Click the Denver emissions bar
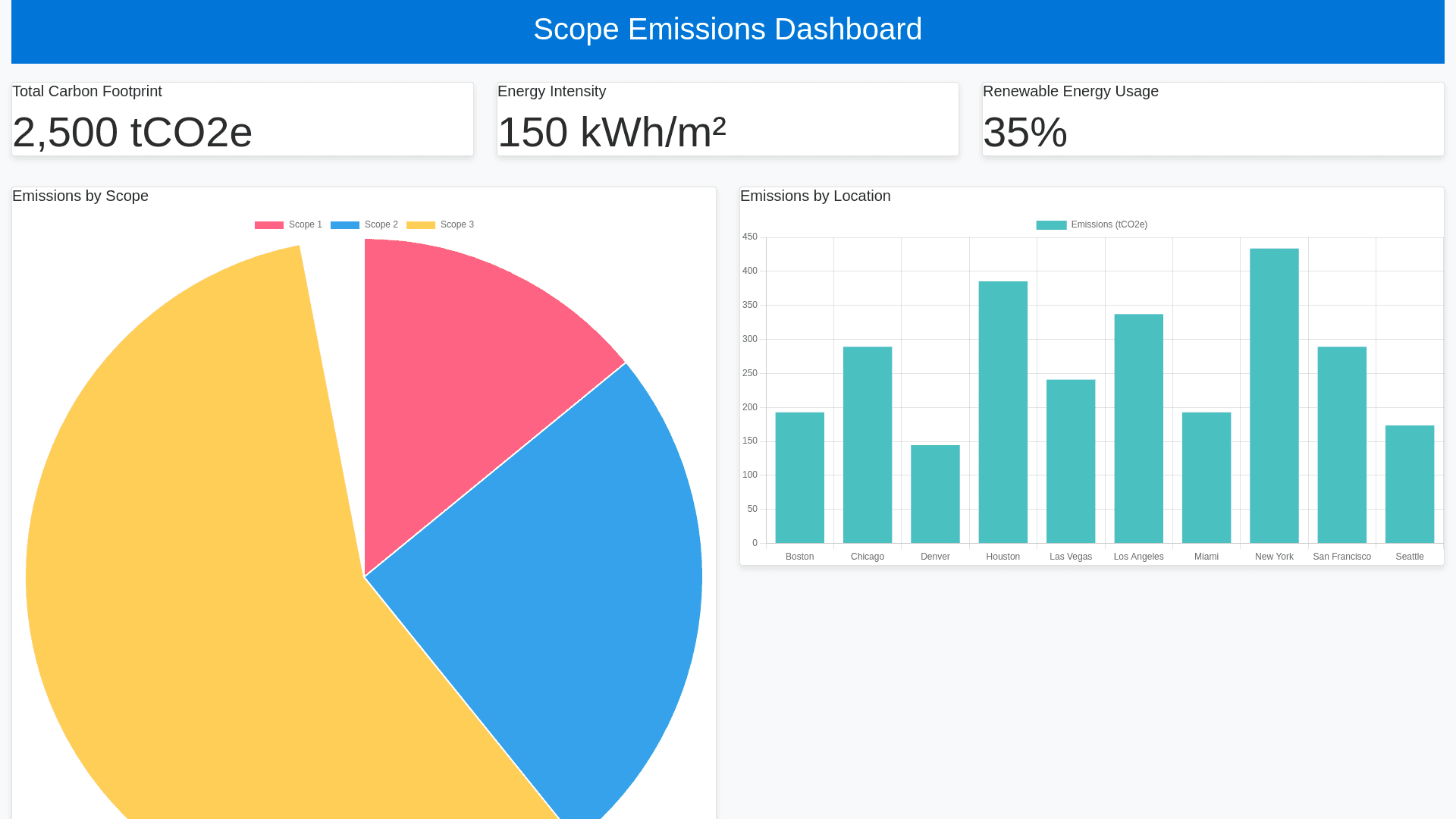Image resolution: width=1456 pixels, height=819 pixels. pyautogui.click(x=935, y=494)
